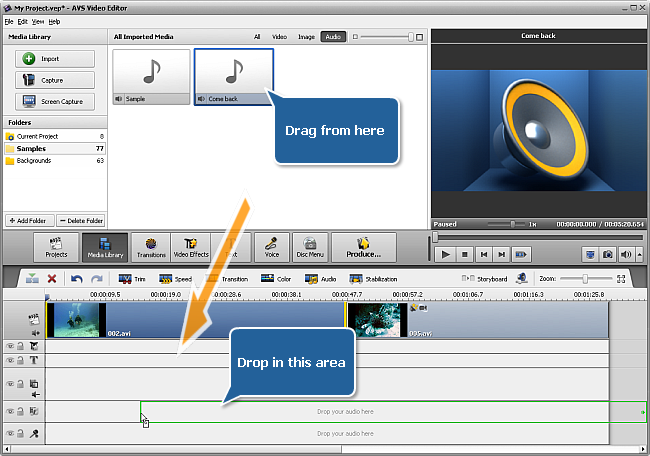
Task: Select the Current Project folder
Action: tap(55, 136)
